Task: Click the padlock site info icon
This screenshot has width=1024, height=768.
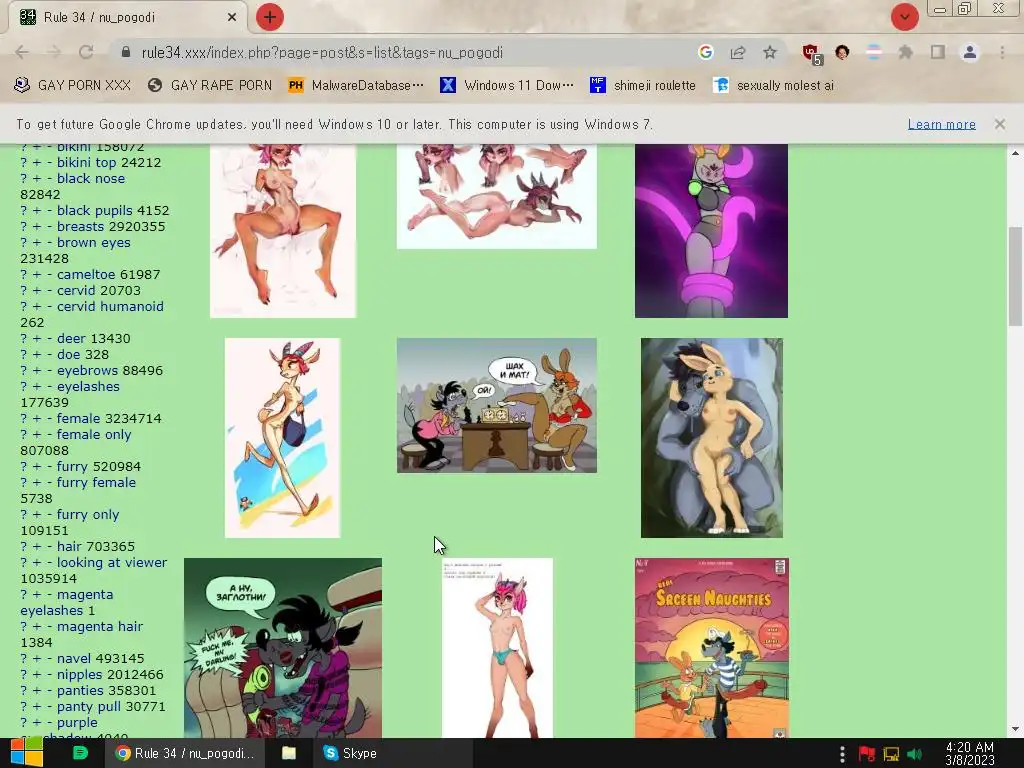Action: [x=126, y=52]
